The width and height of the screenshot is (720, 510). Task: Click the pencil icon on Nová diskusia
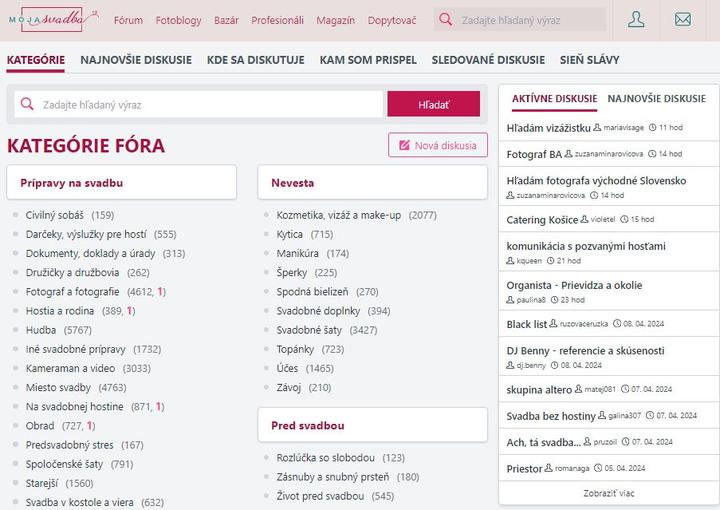[404, 145]
